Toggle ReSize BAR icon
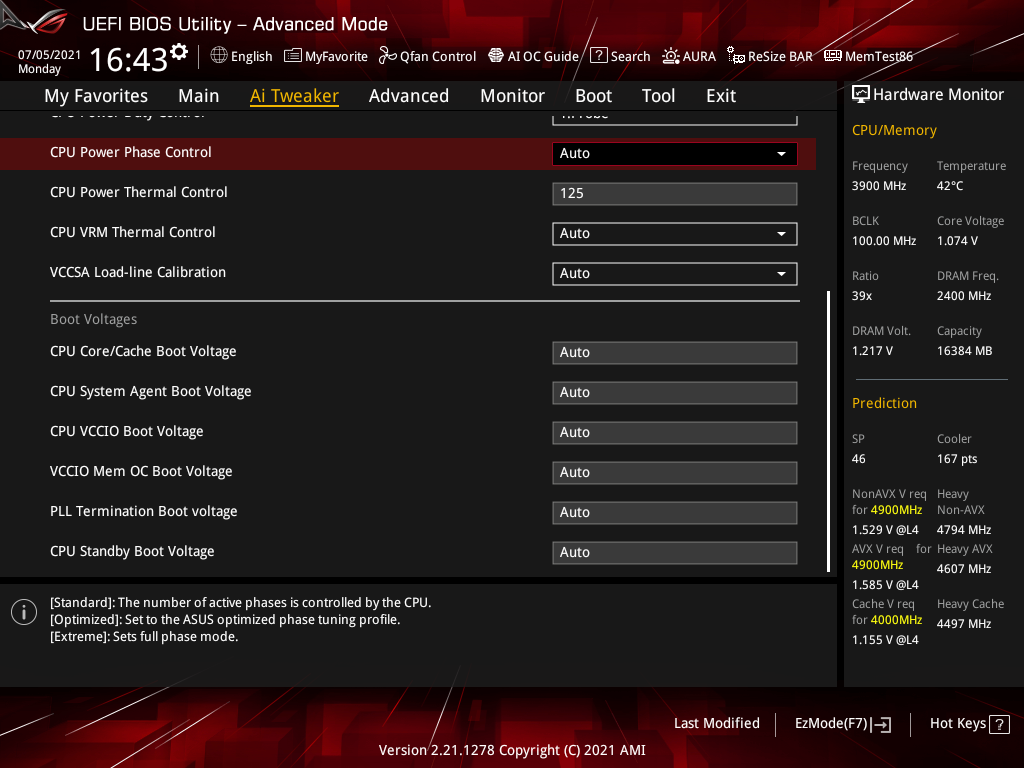 point(736,56)
